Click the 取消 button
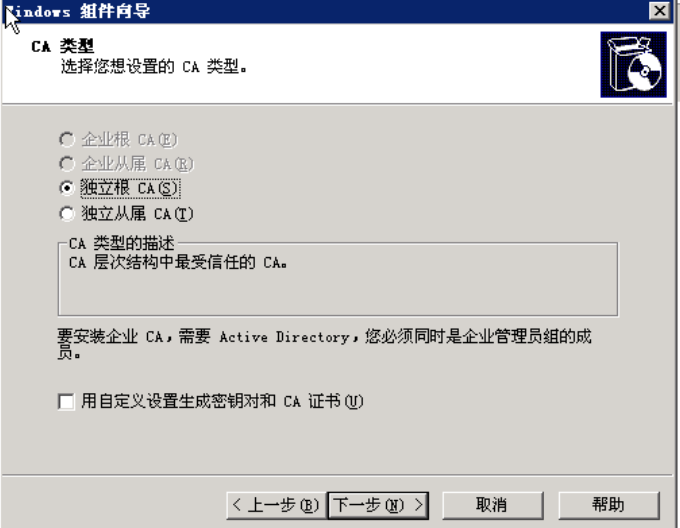The image size is (680, 528). coord(493,505)
